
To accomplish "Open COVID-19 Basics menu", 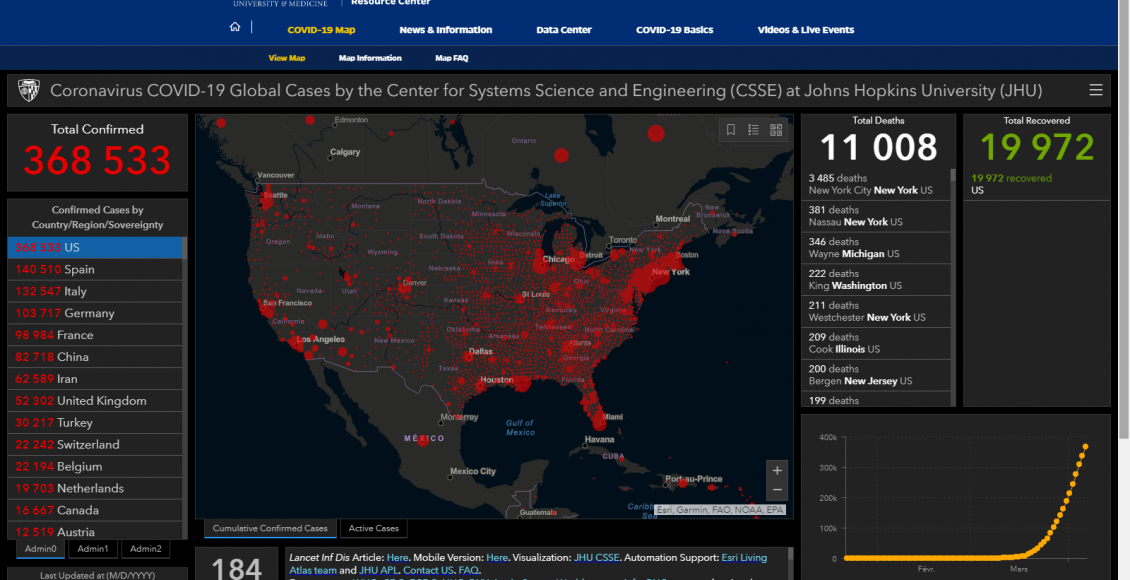I will click(x=675, y=30).
